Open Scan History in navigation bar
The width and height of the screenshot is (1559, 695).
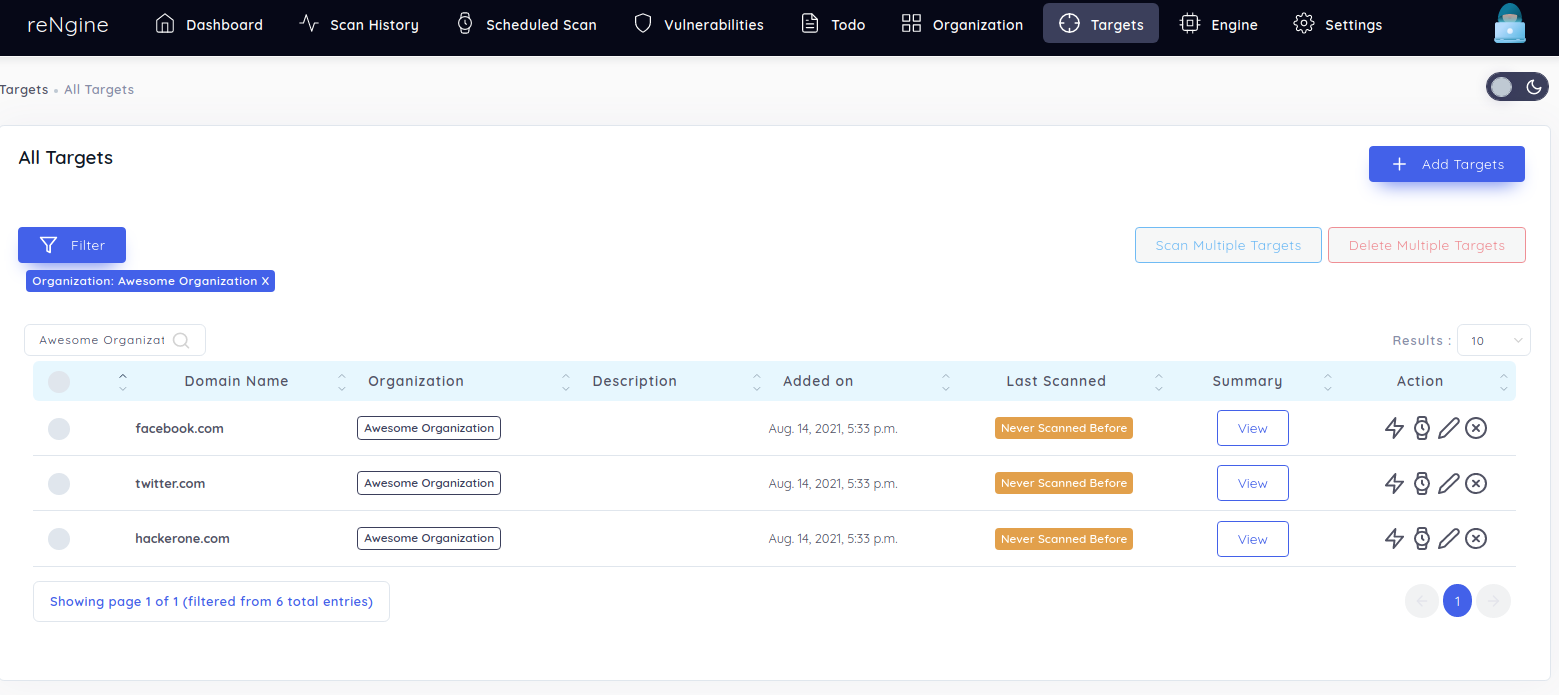pyautogui.click(x=359, y=24)
